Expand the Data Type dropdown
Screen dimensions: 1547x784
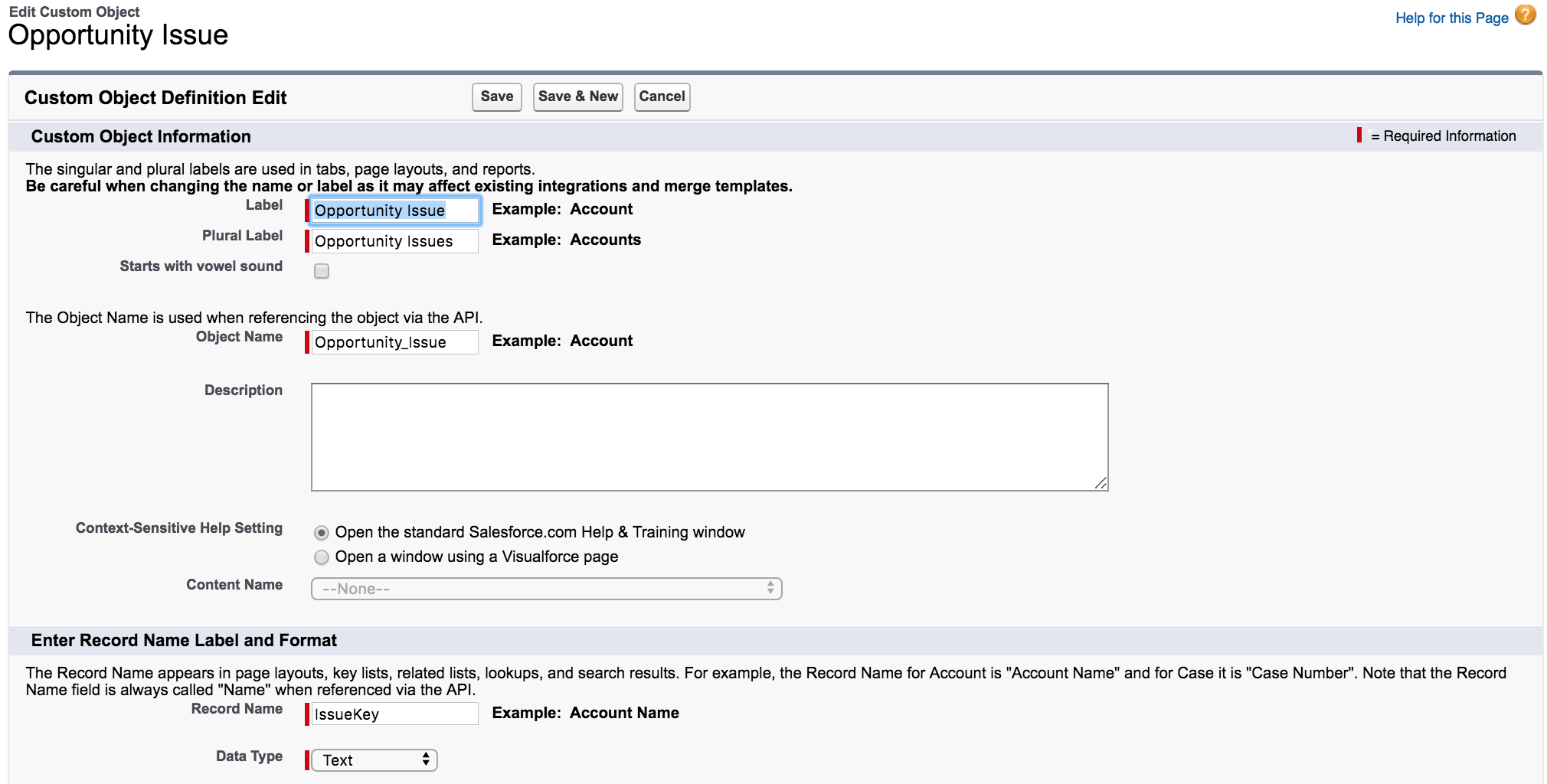click(x=374, y=760)
